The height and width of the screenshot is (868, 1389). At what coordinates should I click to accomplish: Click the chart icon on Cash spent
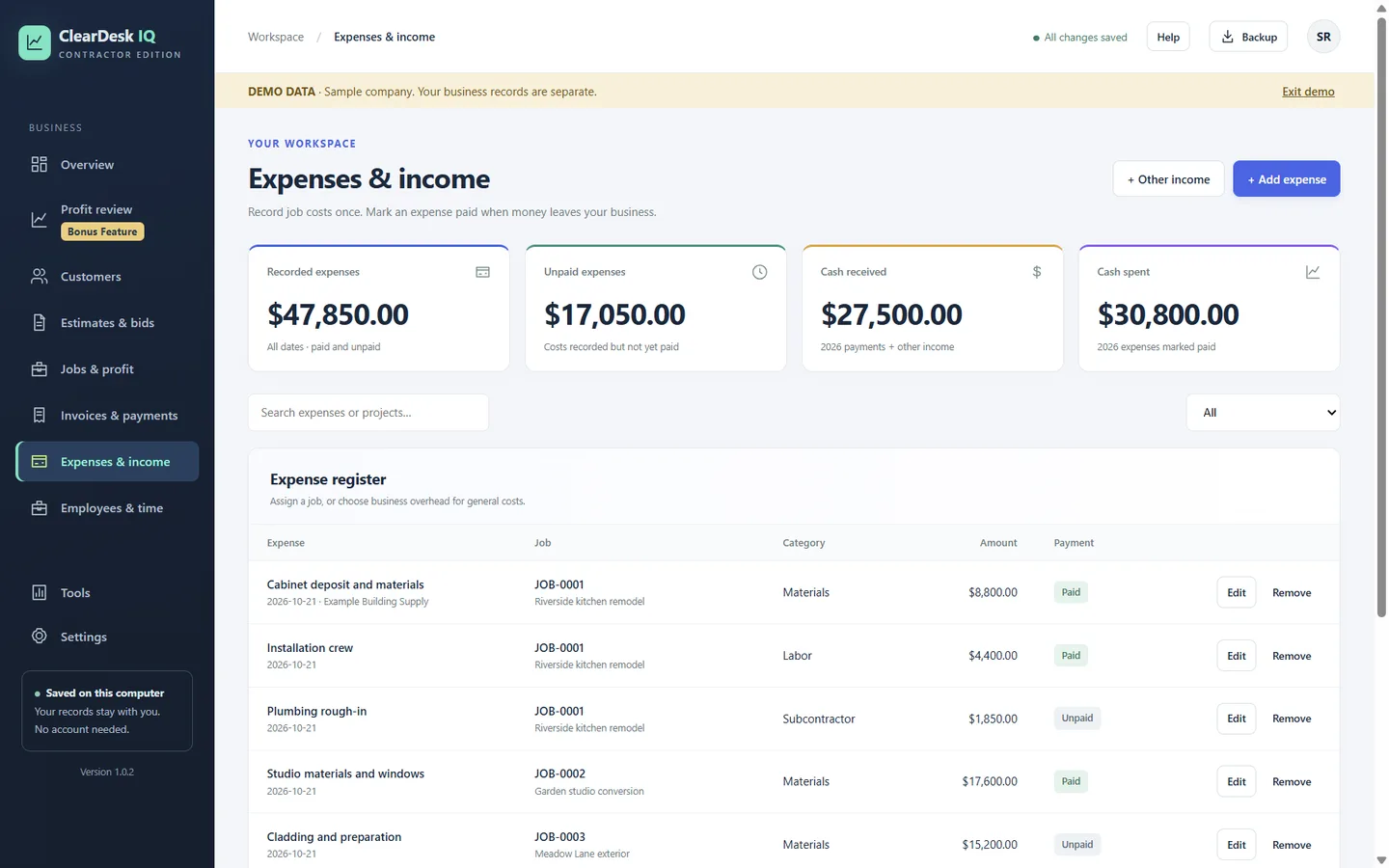click(1313, 272)
